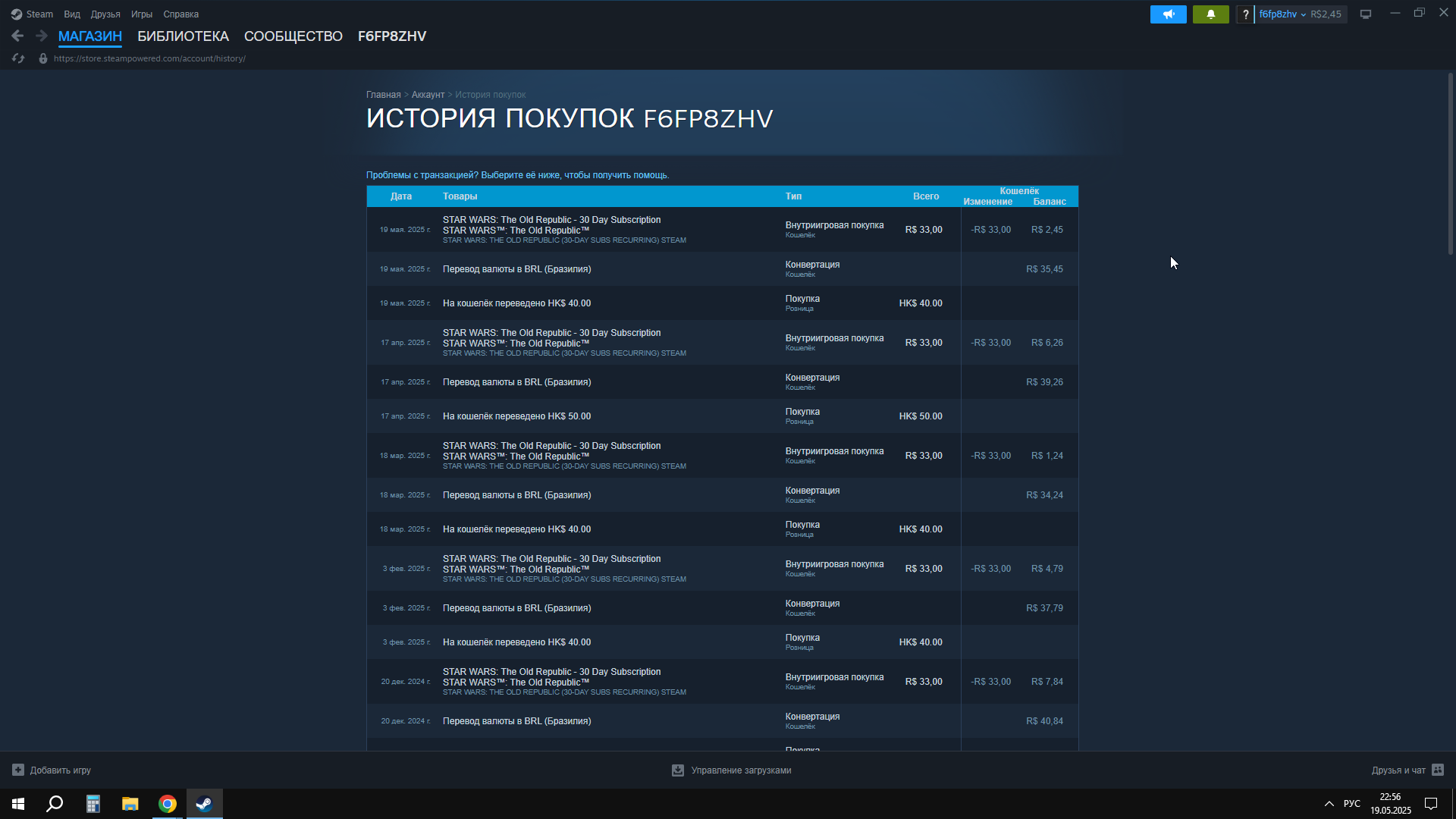Click the question mark help icon
1456x819 pixels.
[1245, 14]
